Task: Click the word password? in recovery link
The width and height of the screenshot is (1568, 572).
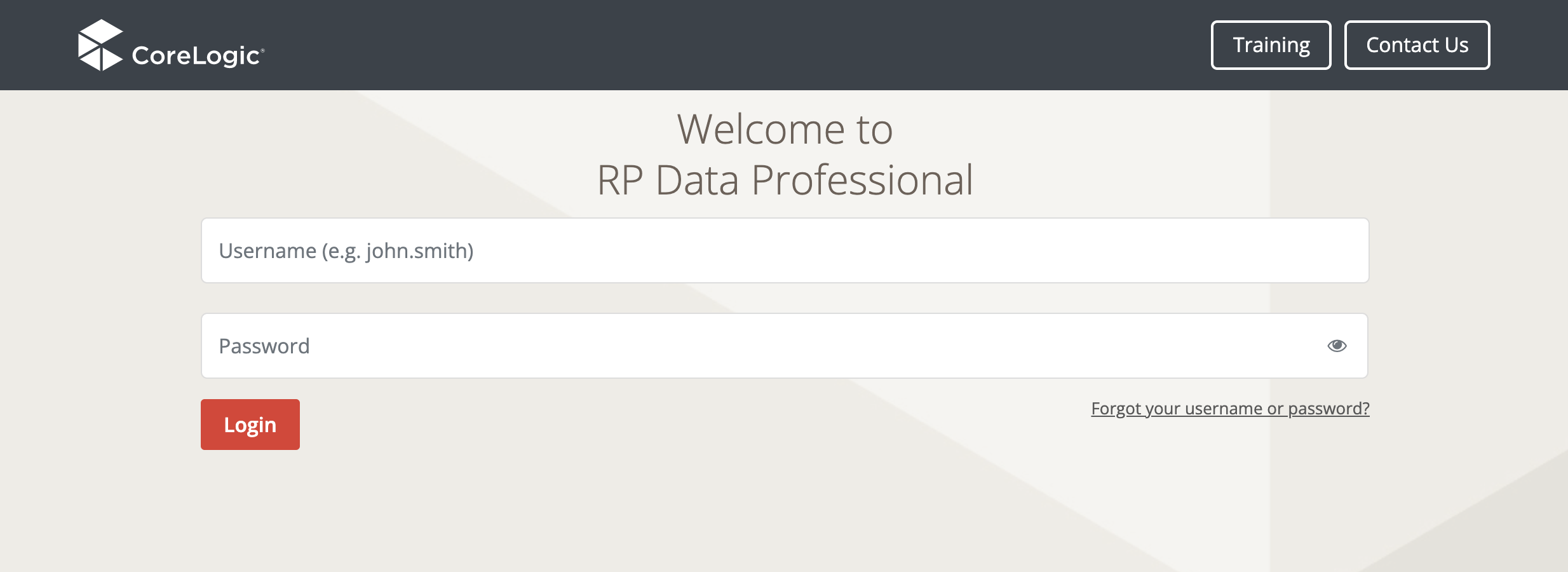Action: click(x=1328, y=409)
